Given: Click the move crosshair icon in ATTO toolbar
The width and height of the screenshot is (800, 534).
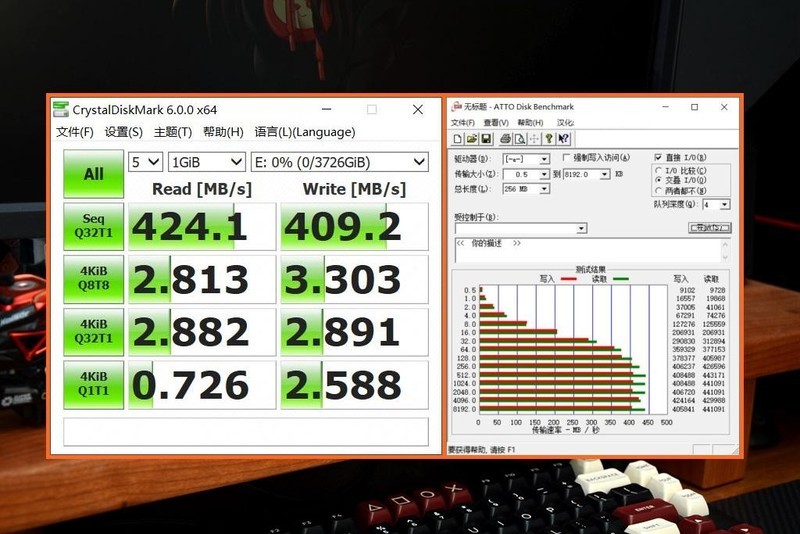Looking at the screenshot, I should (x=534, y=139).
